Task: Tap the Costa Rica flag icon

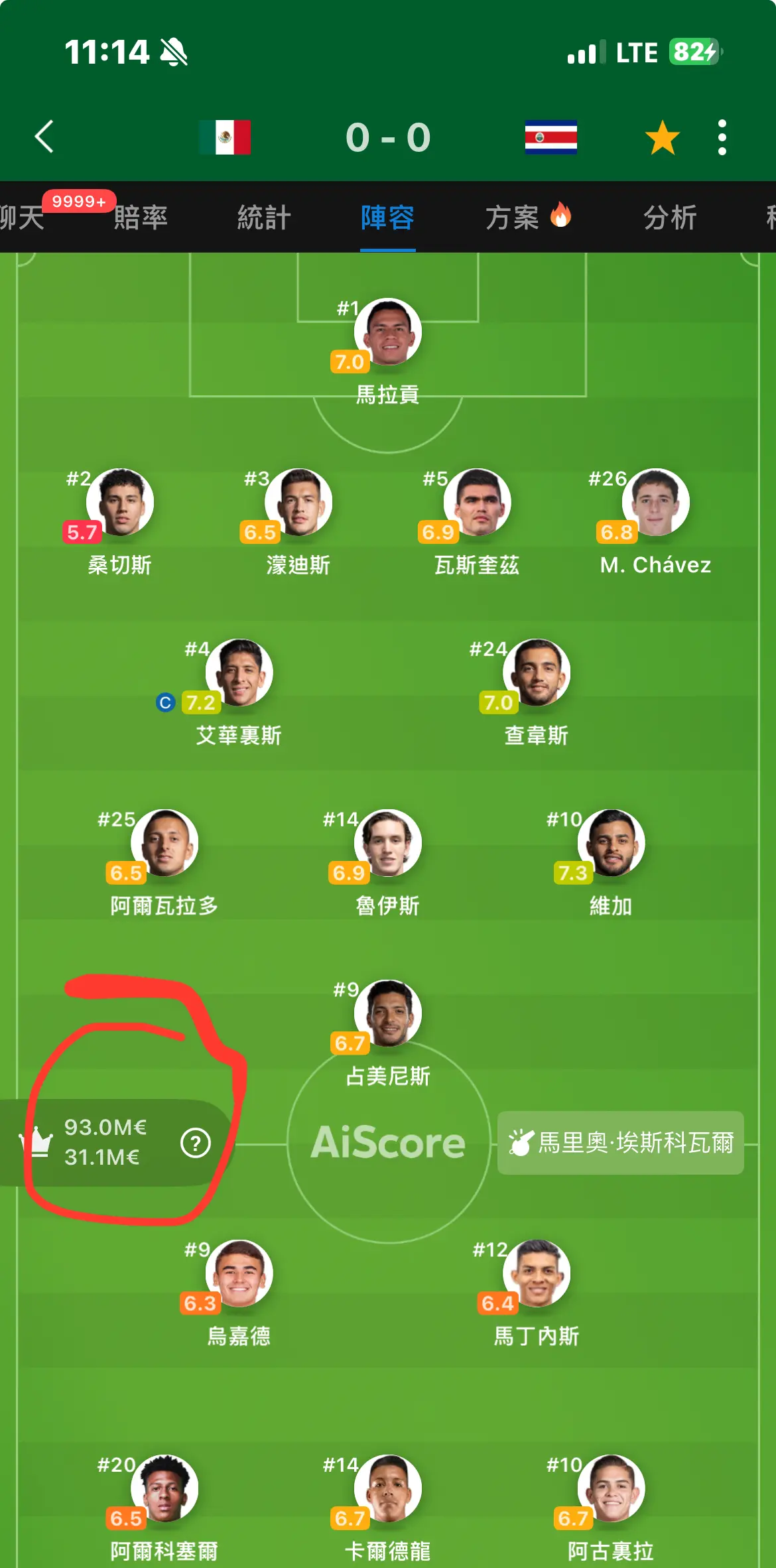Action: pos(550,137)
